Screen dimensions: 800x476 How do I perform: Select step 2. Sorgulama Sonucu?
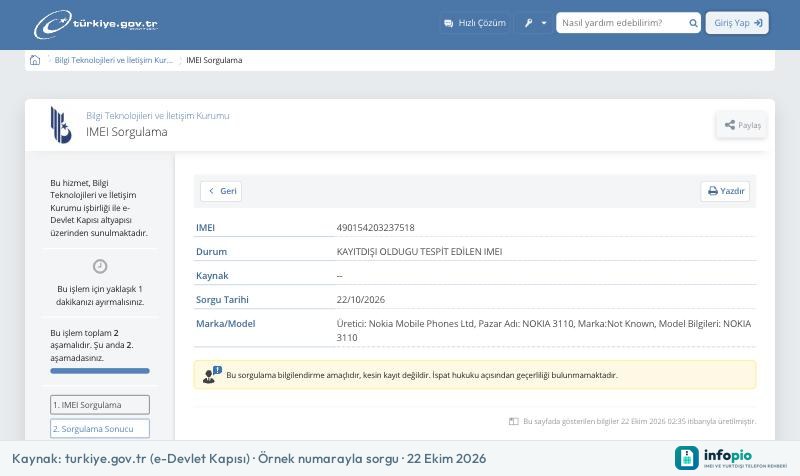tap(100, 429)
